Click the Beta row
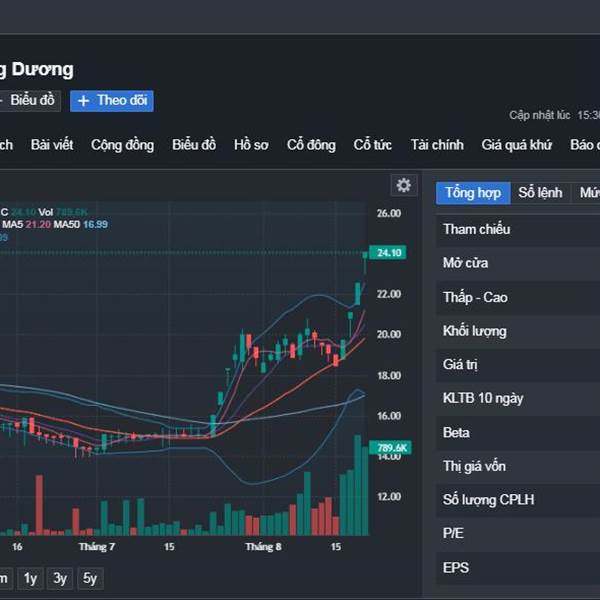Screen dimensions: 600x600 [x=518, y=432]
